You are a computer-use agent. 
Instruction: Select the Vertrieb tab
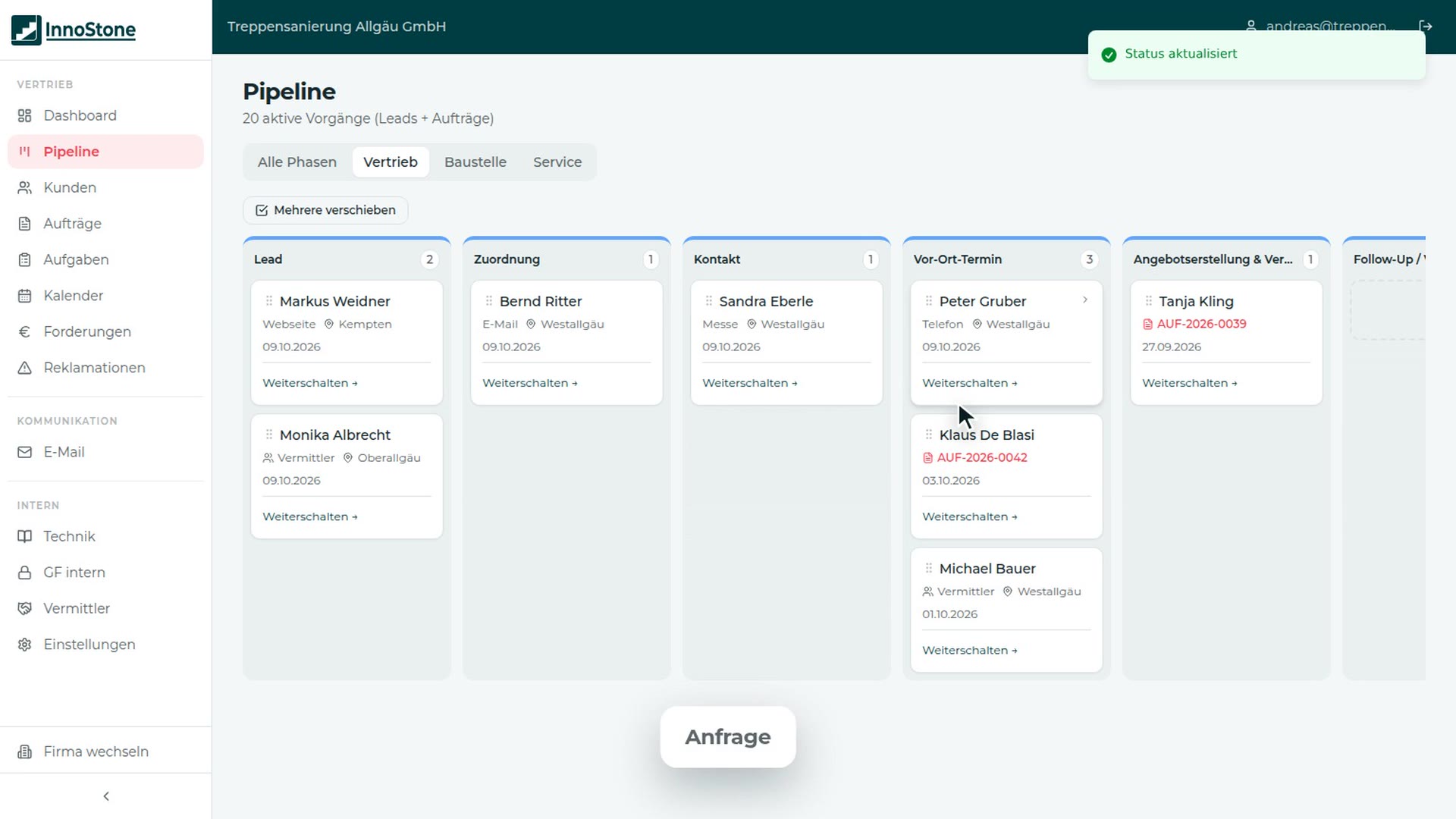click(x=391, y=162)
